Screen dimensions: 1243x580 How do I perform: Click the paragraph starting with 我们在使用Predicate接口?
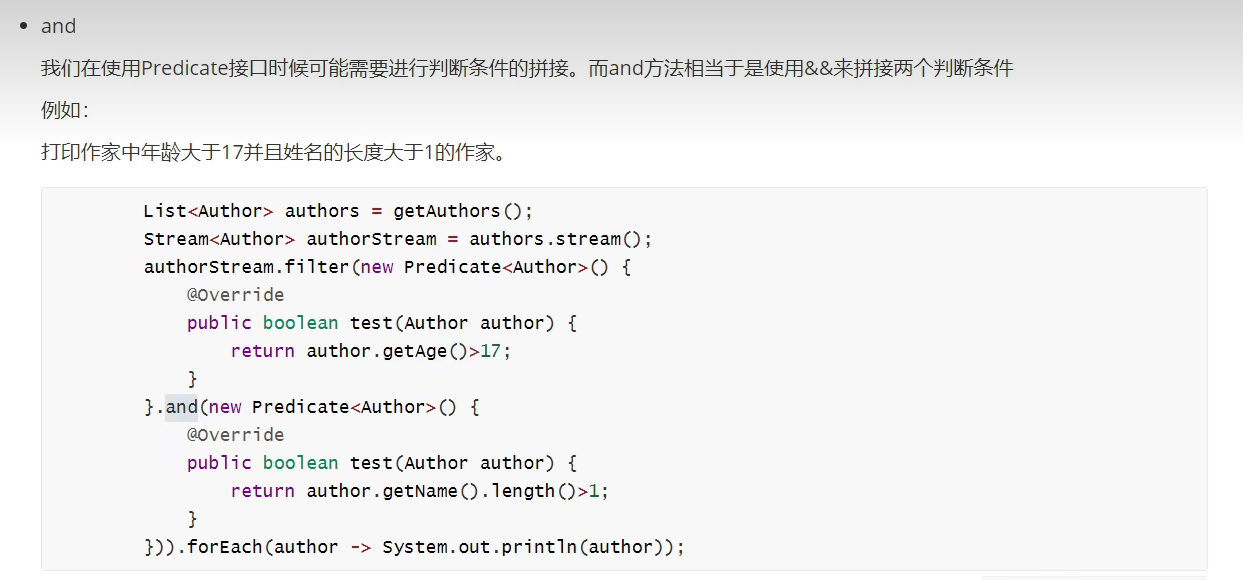pos(526,68)
